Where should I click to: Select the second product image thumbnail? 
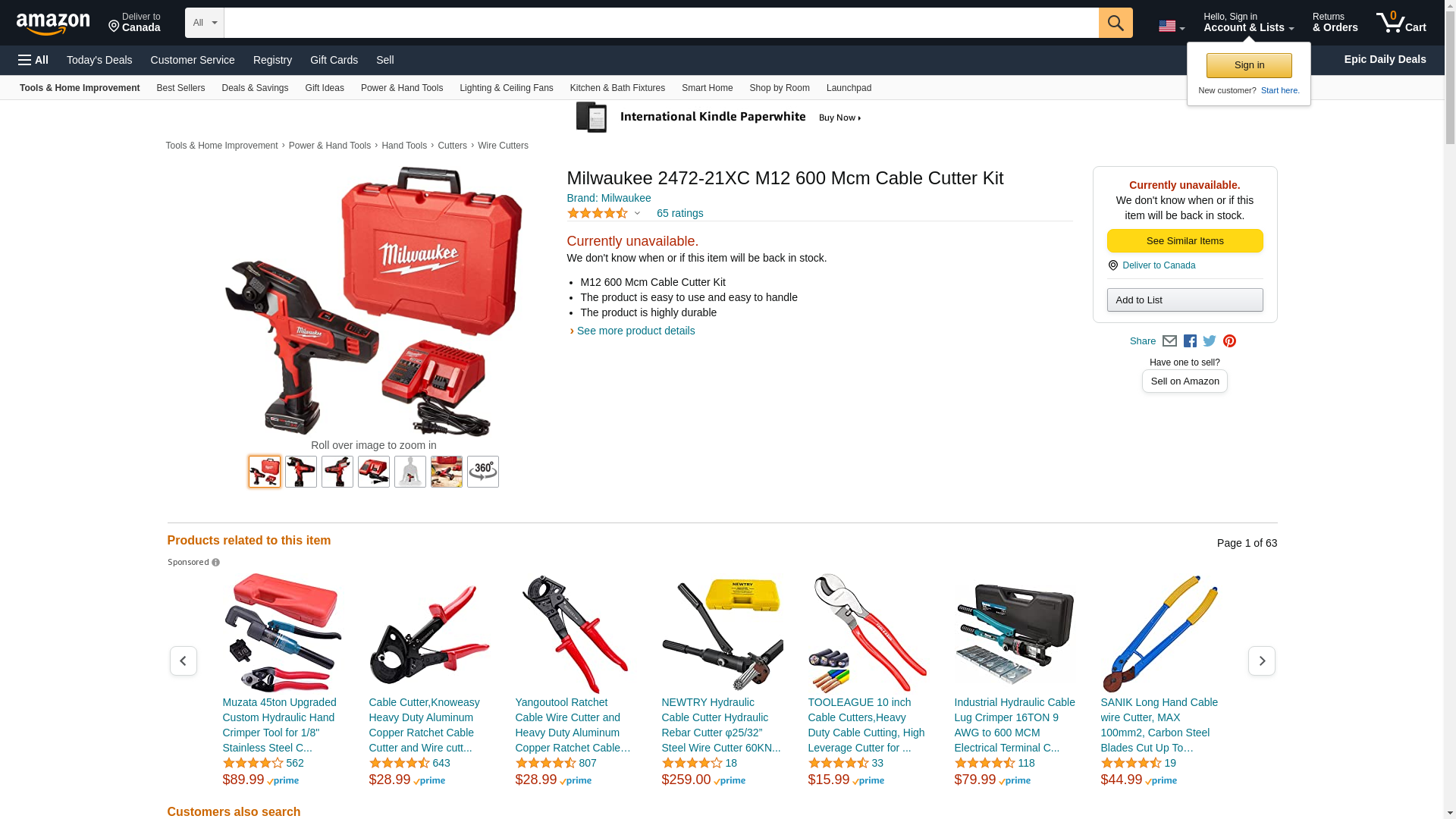pyautogui.click(x=301, y=472)
